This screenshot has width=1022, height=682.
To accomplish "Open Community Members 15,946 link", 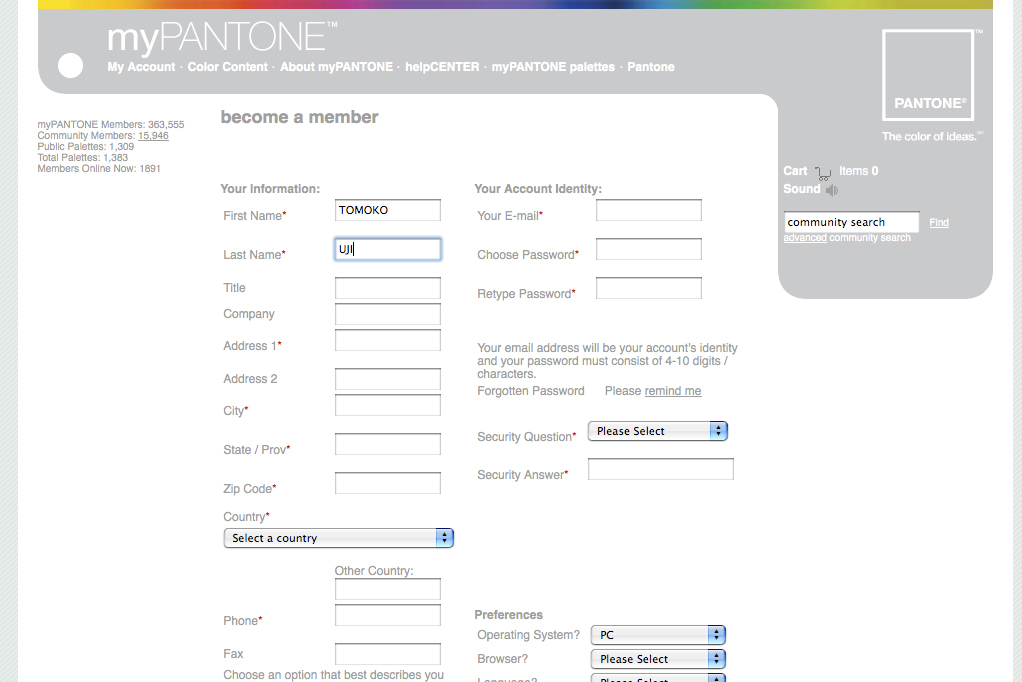I will 153,136.
